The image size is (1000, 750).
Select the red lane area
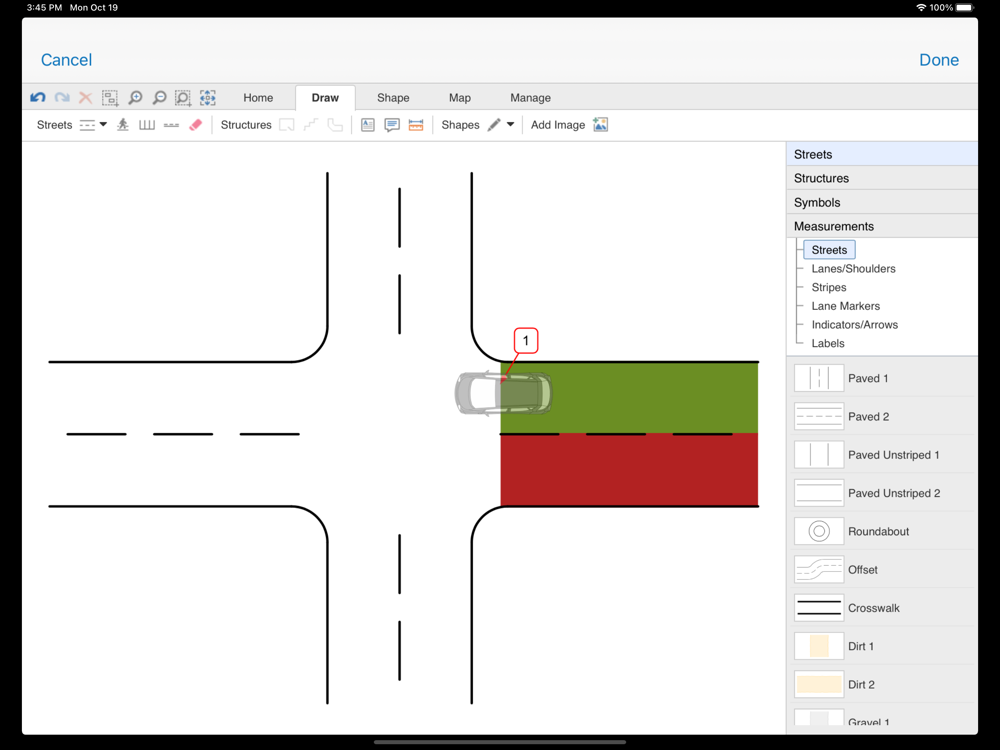pyautogui.click(x=629, y=470)
